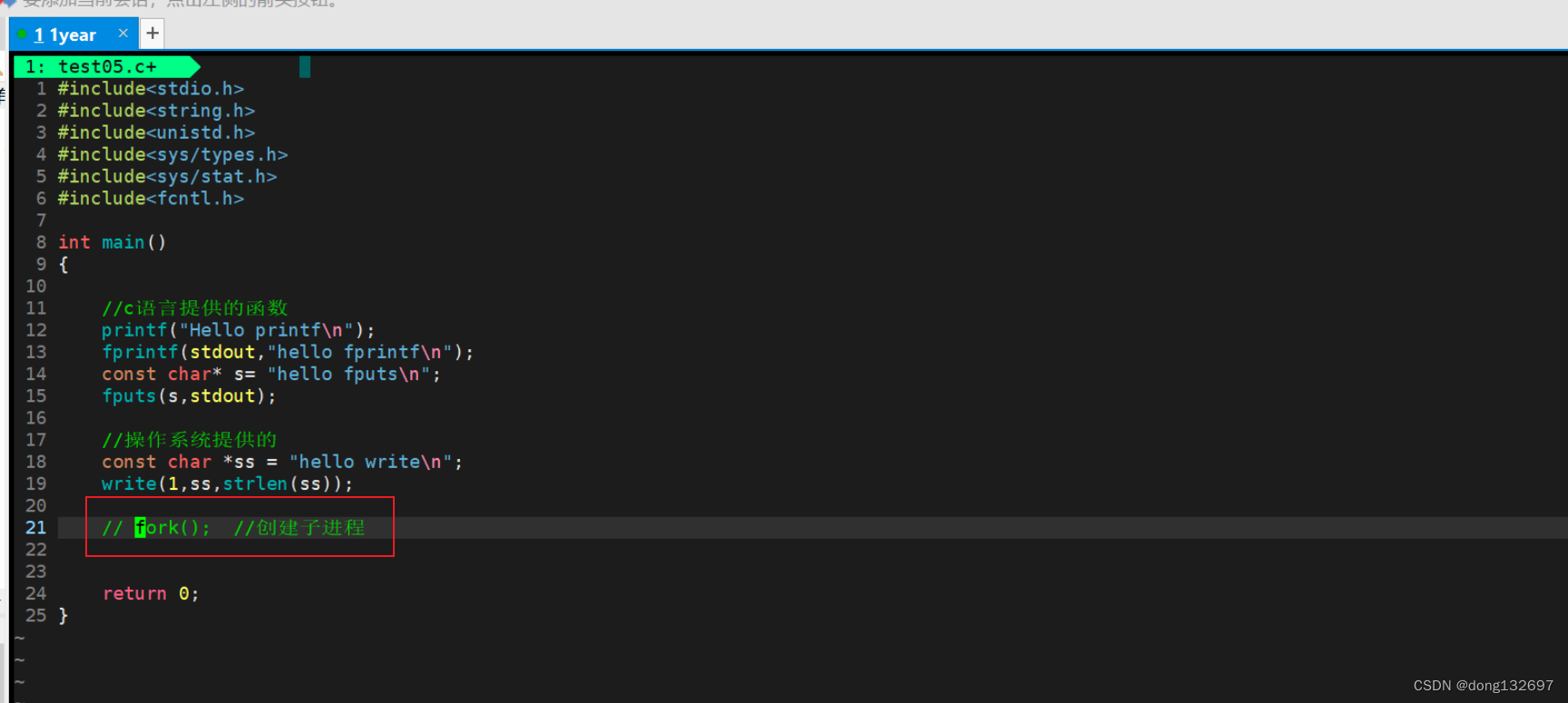
Task: Click the line '#include<sys/stat.h>'
Action: tap(167, 177)
